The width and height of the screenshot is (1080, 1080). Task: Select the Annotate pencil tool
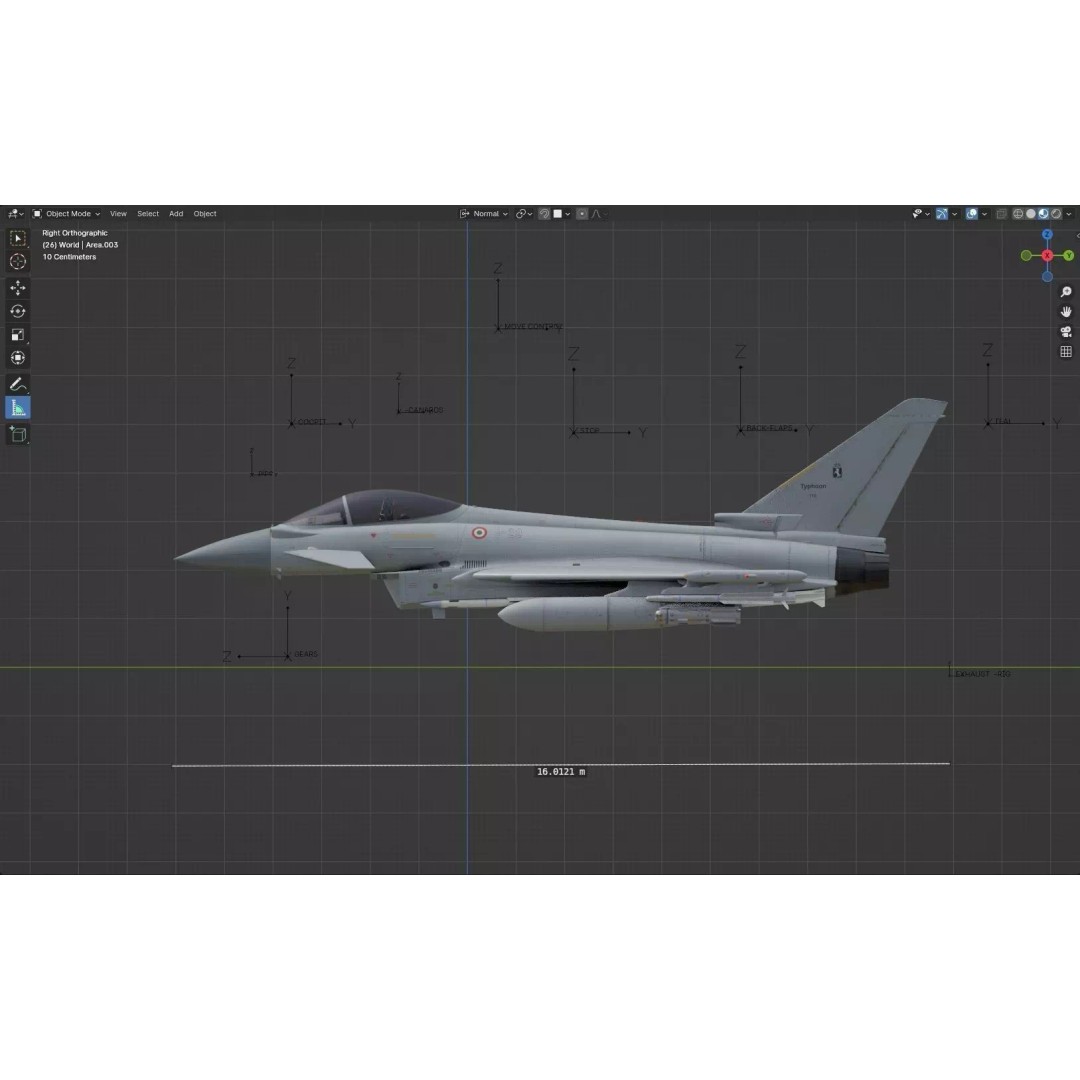[18, 384]
